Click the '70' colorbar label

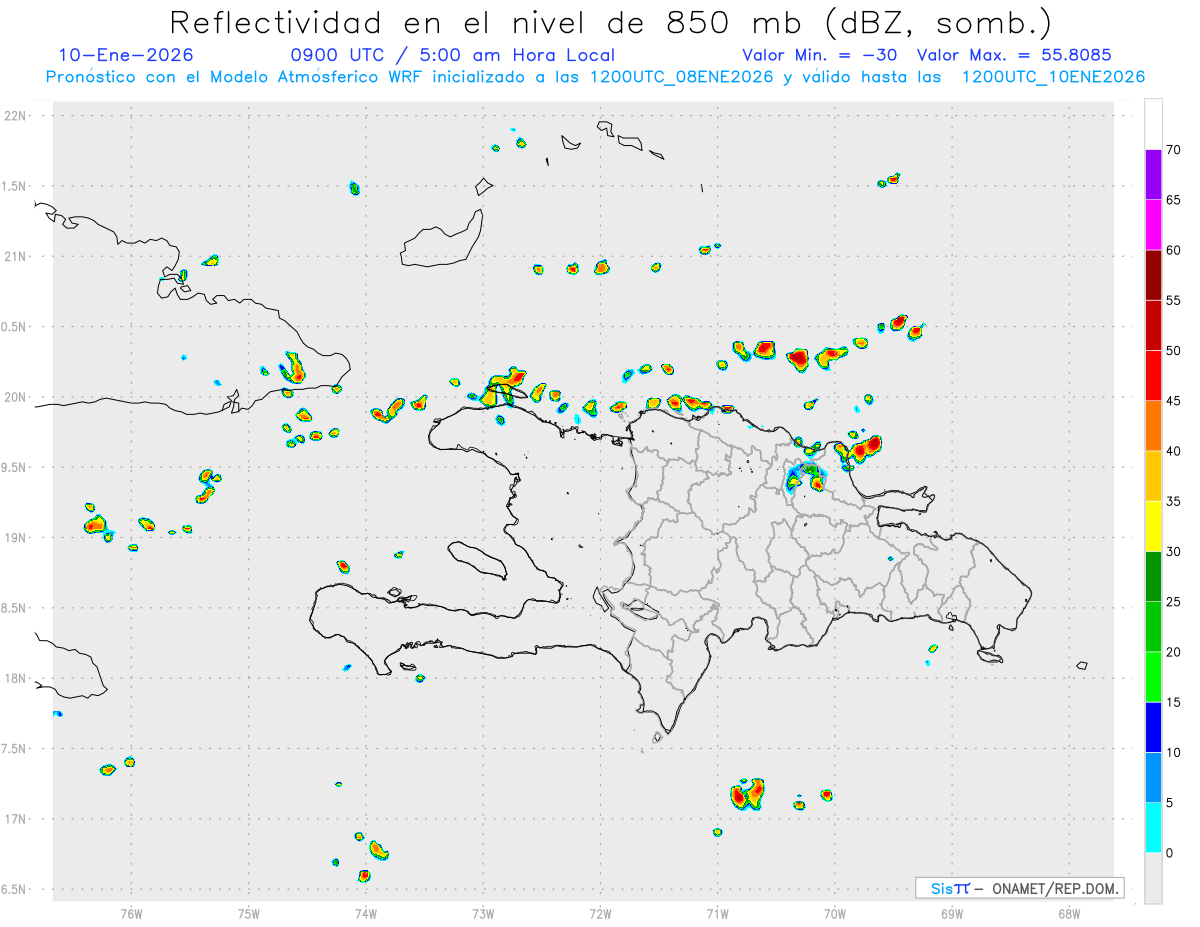(x=1174, y=150)
